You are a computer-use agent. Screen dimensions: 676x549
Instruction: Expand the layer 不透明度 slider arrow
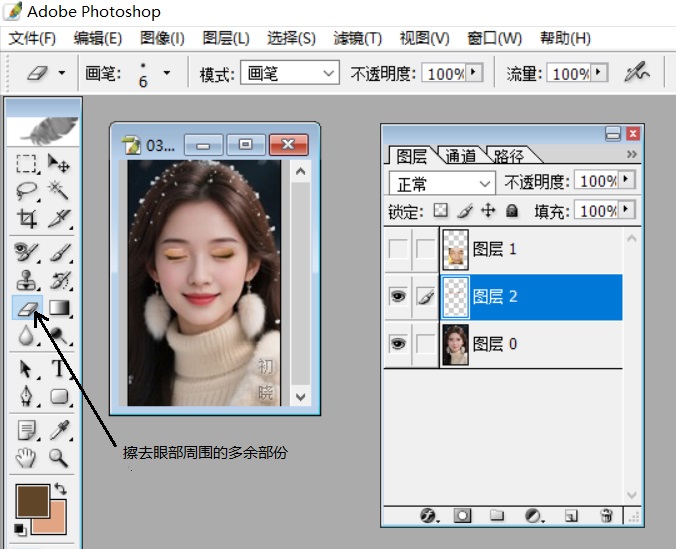tap(627, 180)
